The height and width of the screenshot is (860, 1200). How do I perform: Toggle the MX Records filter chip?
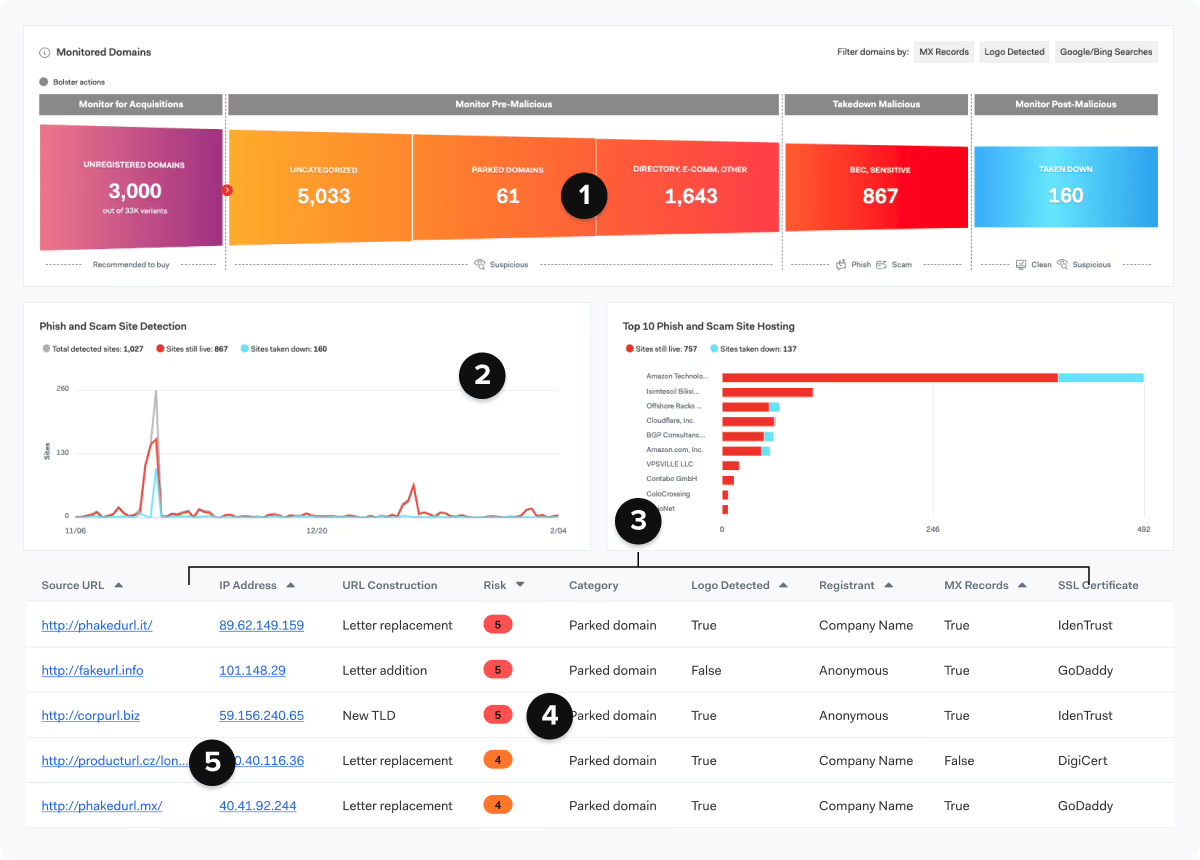[943, 51]
